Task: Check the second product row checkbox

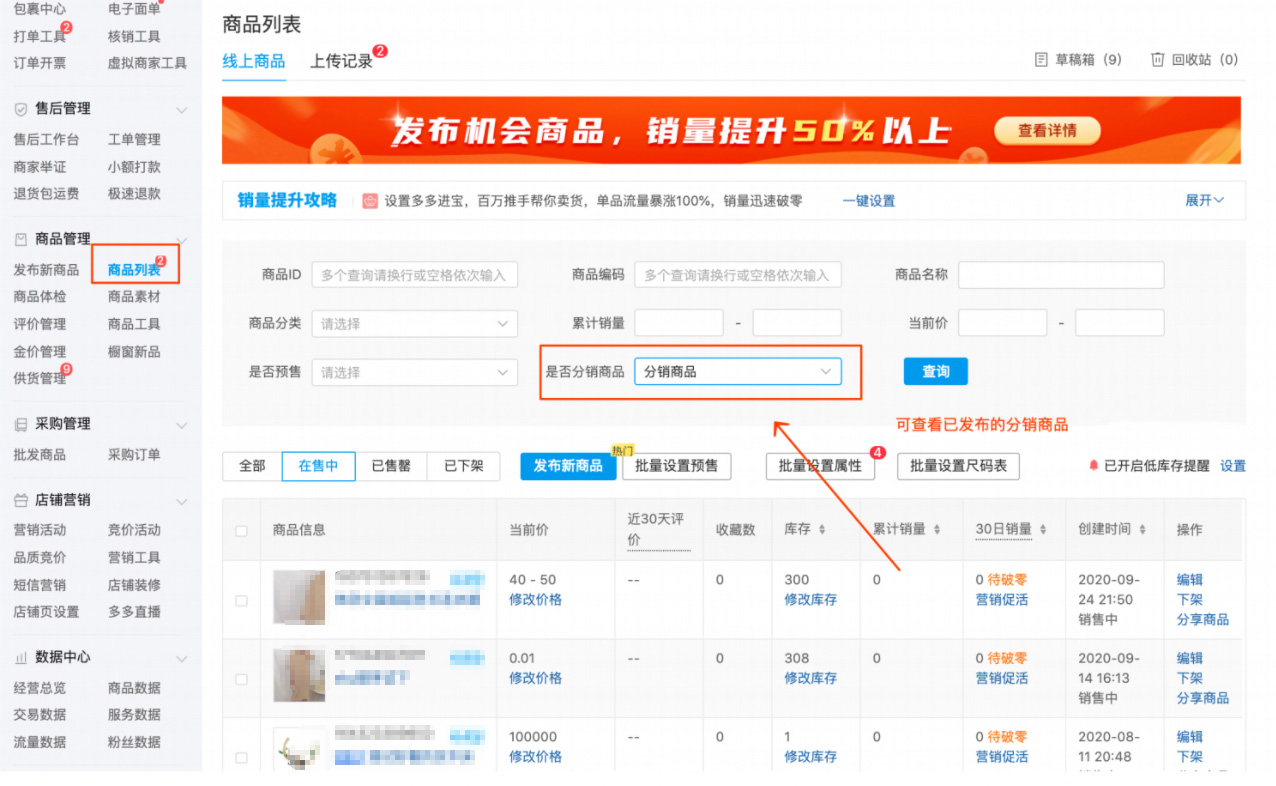Action: coord(240,677)
